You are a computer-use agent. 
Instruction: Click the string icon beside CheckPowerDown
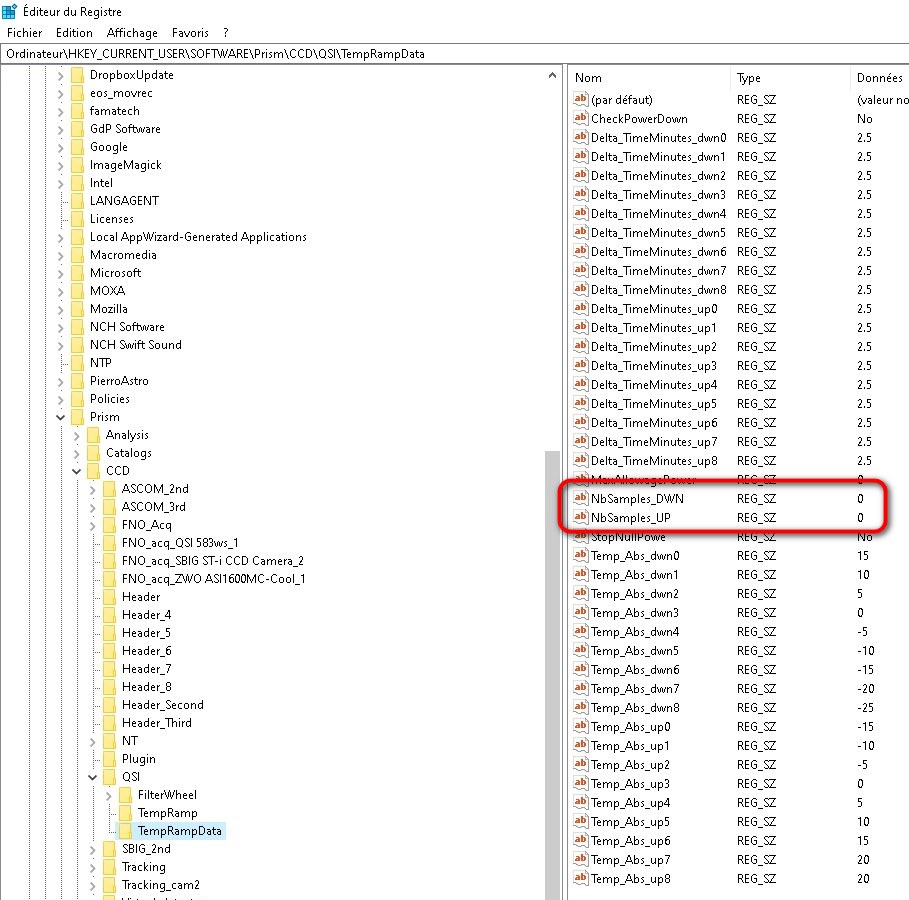[x=580, y=119]
